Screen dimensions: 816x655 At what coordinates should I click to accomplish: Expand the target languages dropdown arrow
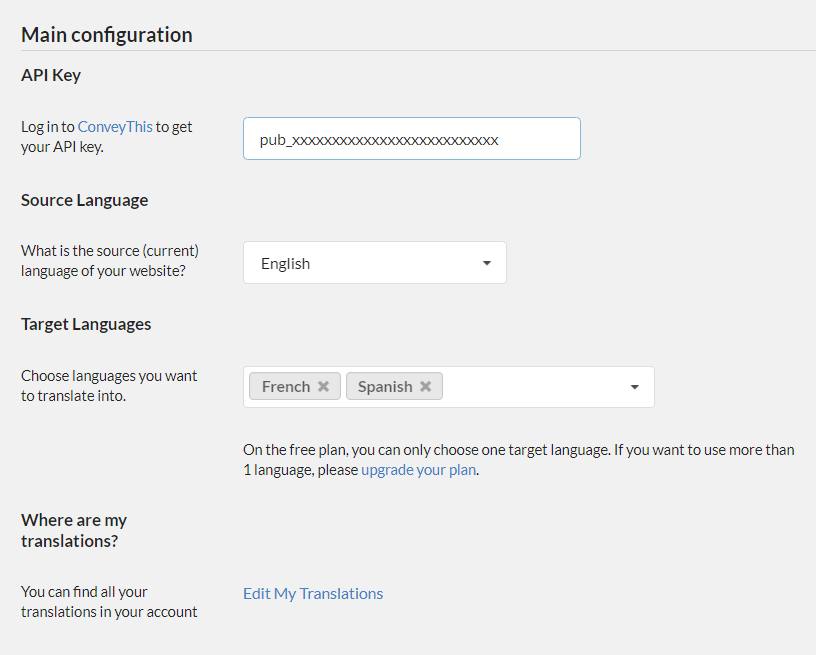[x=634, y=387]
